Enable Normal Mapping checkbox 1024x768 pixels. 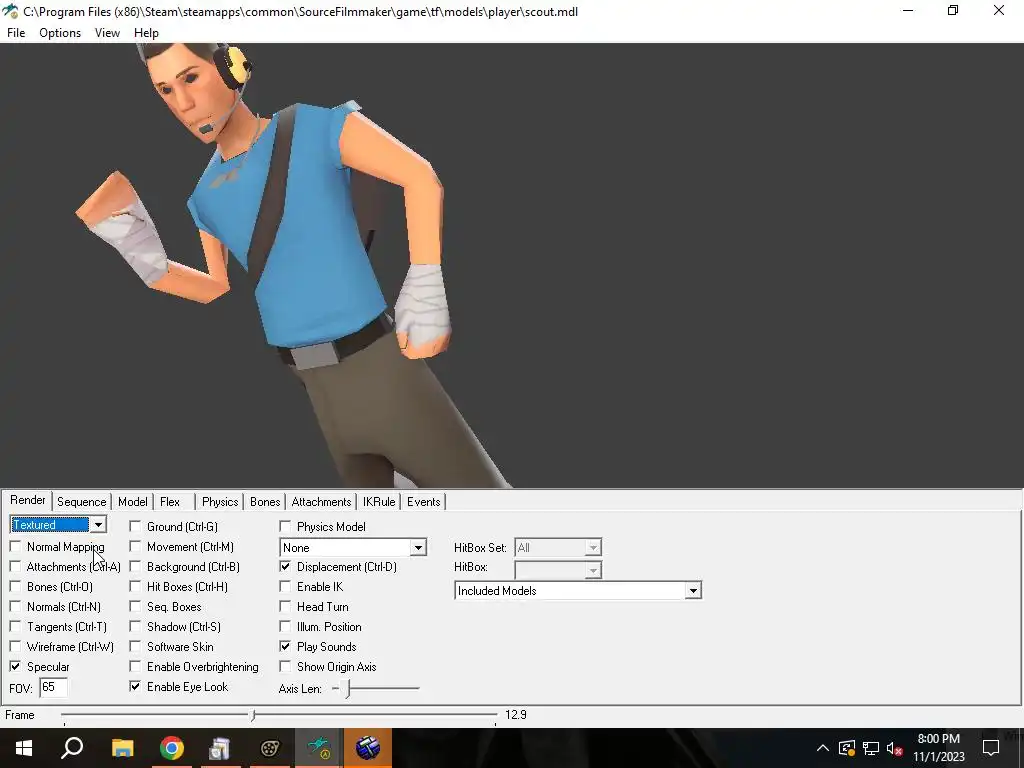tap(16, 547)
